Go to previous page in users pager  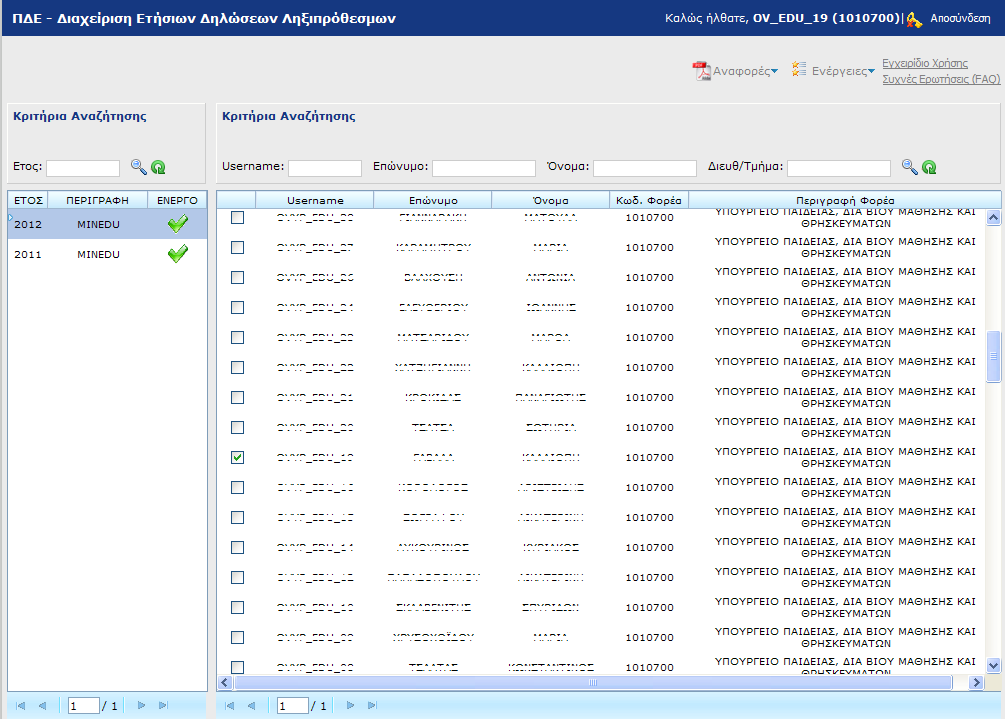coord(251,706)
